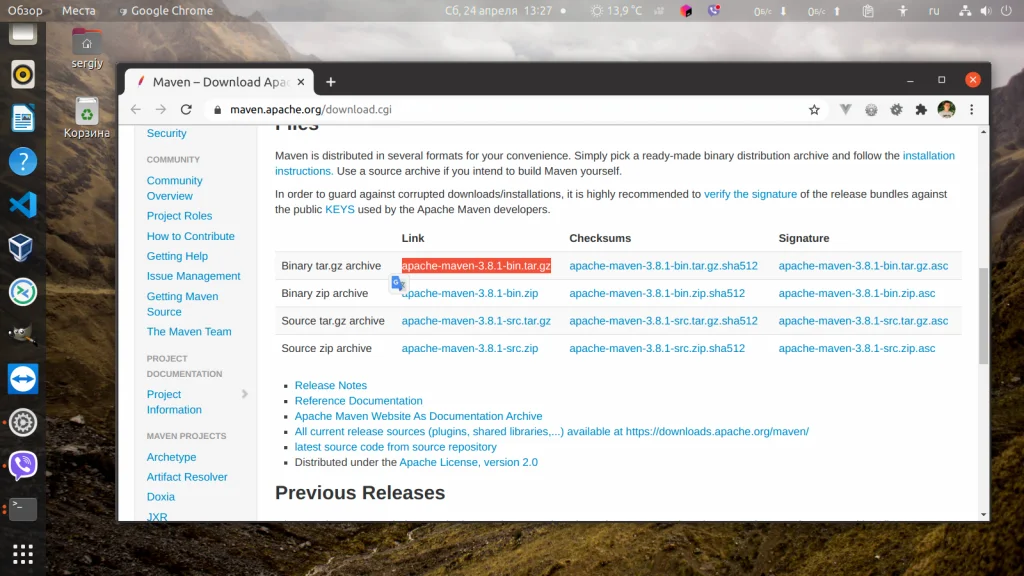Reload the Maven download page
The image size is (1024, 576).
click(187, 109)
